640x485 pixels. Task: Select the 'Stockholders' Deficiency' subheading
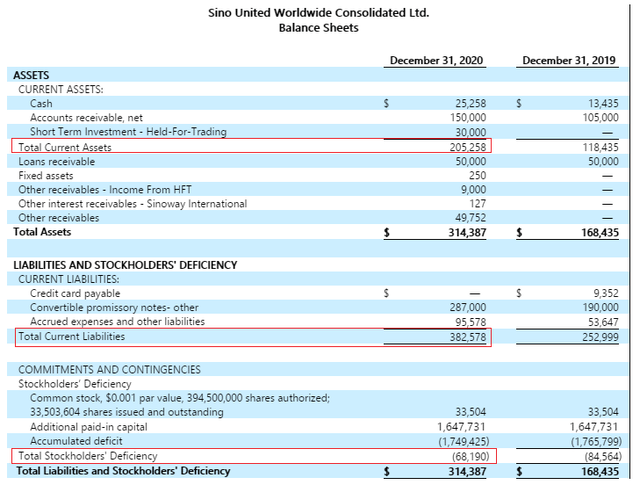75,384
